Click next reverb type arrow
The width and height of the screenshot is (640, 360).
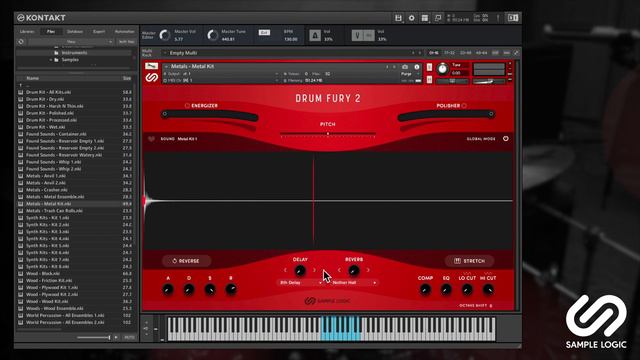(x=368, y=270)
